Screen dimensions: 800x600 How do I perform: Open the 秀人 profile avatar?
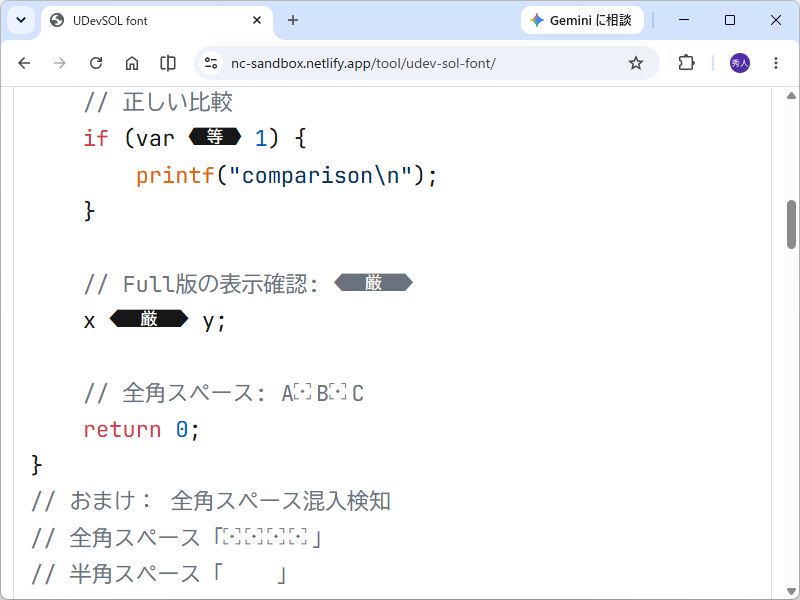pyautogui.click(x=740, y=63)
